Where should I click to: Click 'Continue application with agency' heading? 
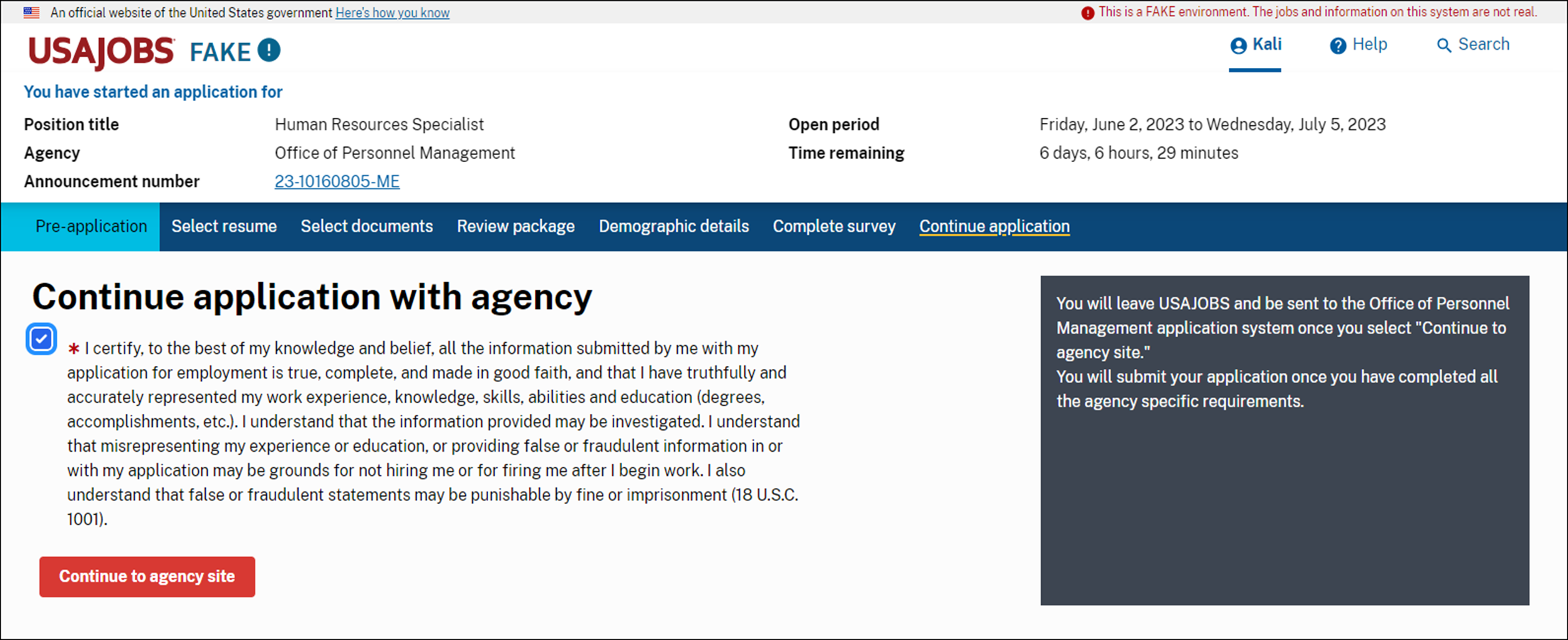coord(312,297)
